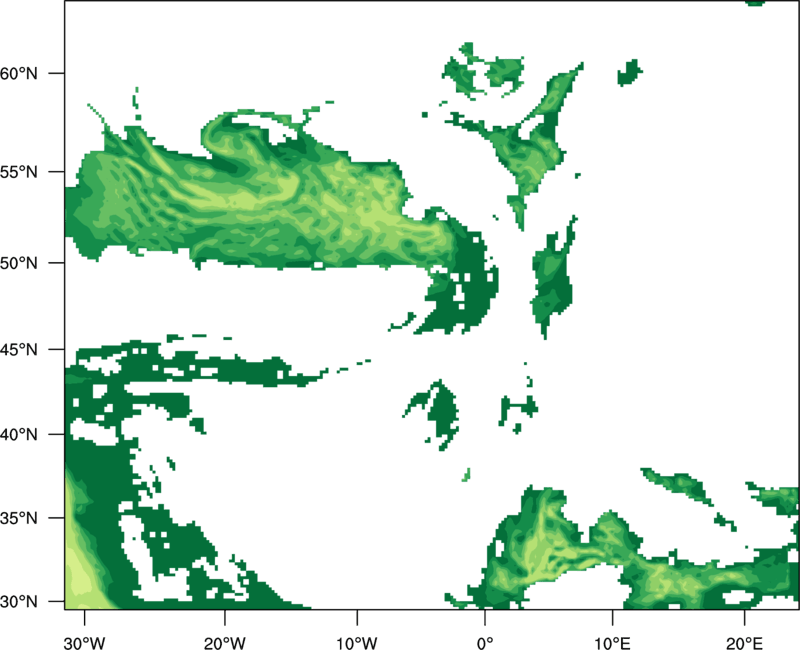Click the 10°W longitude label
800x650 pixels.
point(357,643)
